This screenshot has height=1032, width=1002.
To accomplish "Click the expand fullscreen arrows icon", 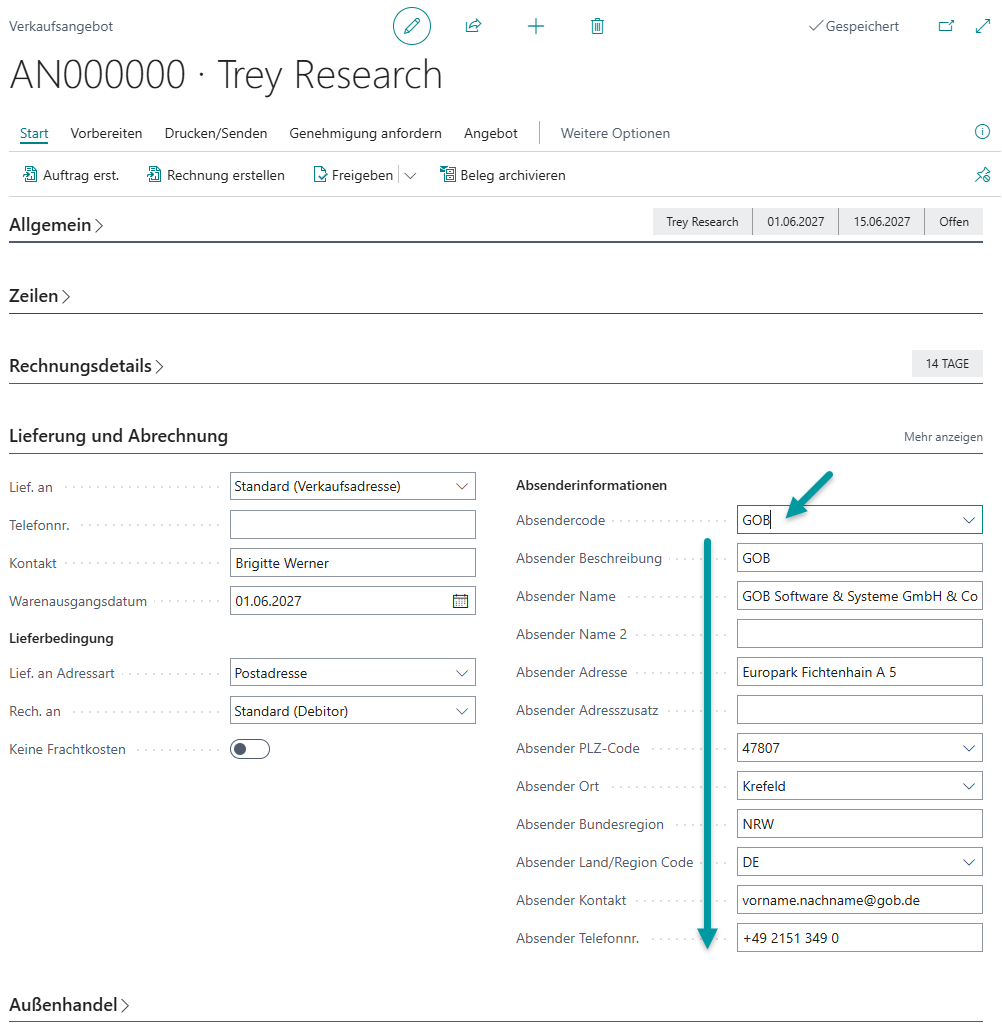I will (983, 26).
